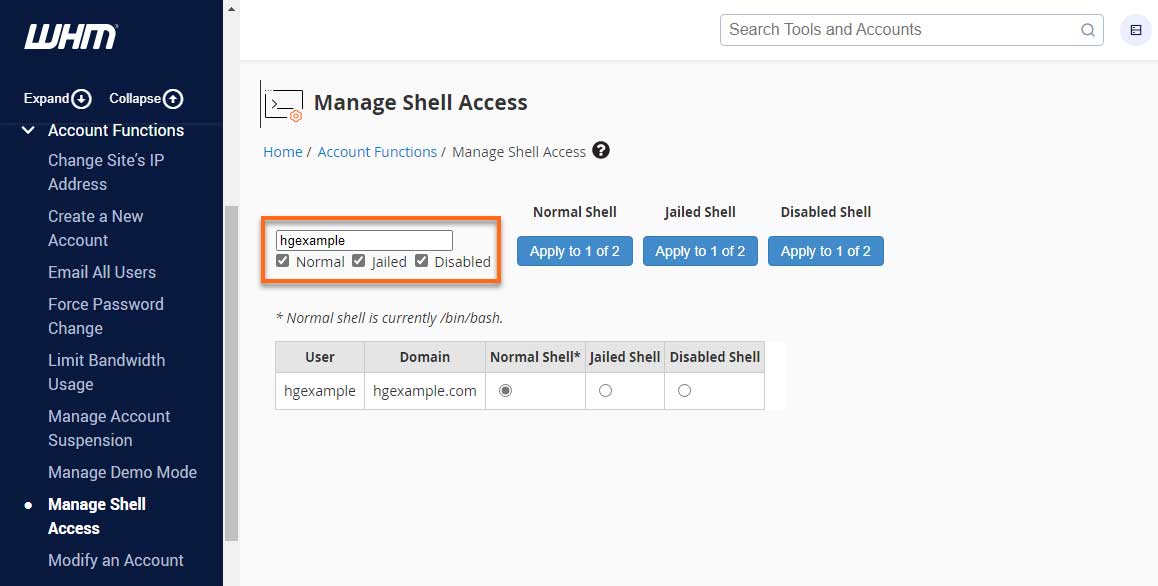Select Disabled Shell radio for hgexample
The height and width of the screenshot is (586, 1158).
click(x=685, y=390)
